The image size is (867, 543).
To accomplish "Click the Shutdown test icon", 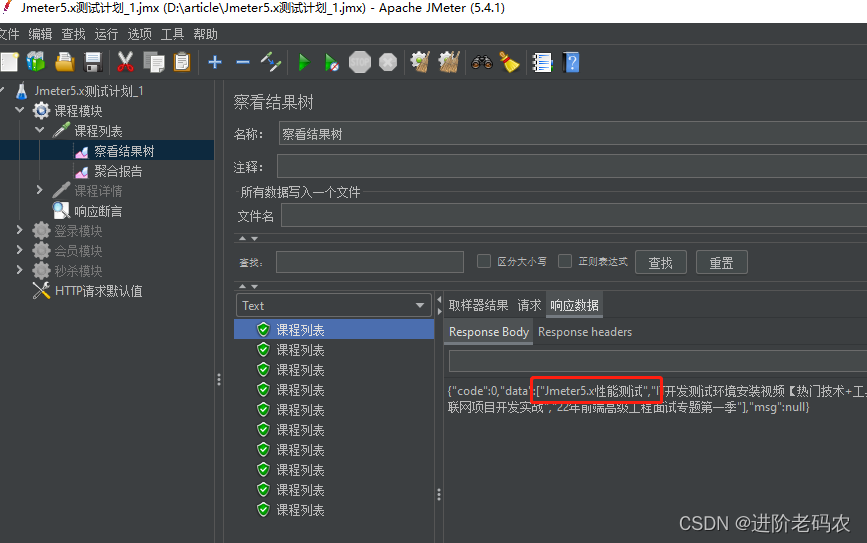I will (x=388, y=62).
